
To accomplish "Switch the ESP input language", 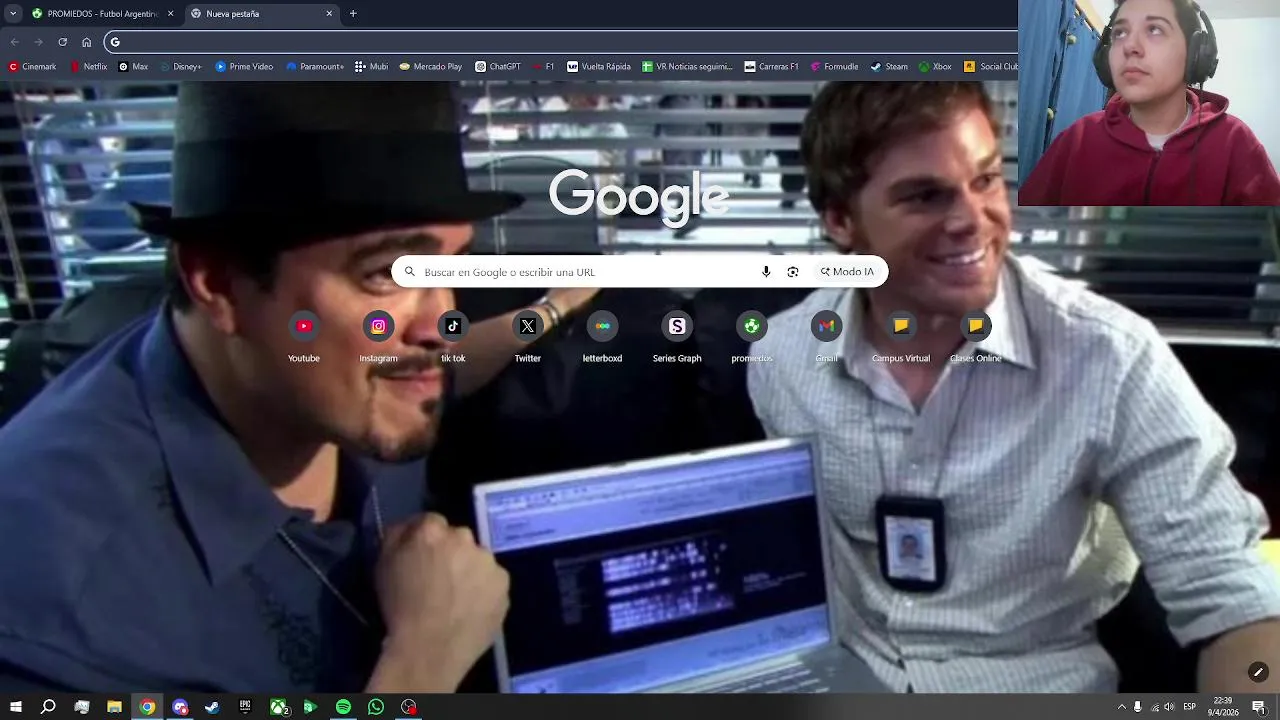I will (1190, 707).
